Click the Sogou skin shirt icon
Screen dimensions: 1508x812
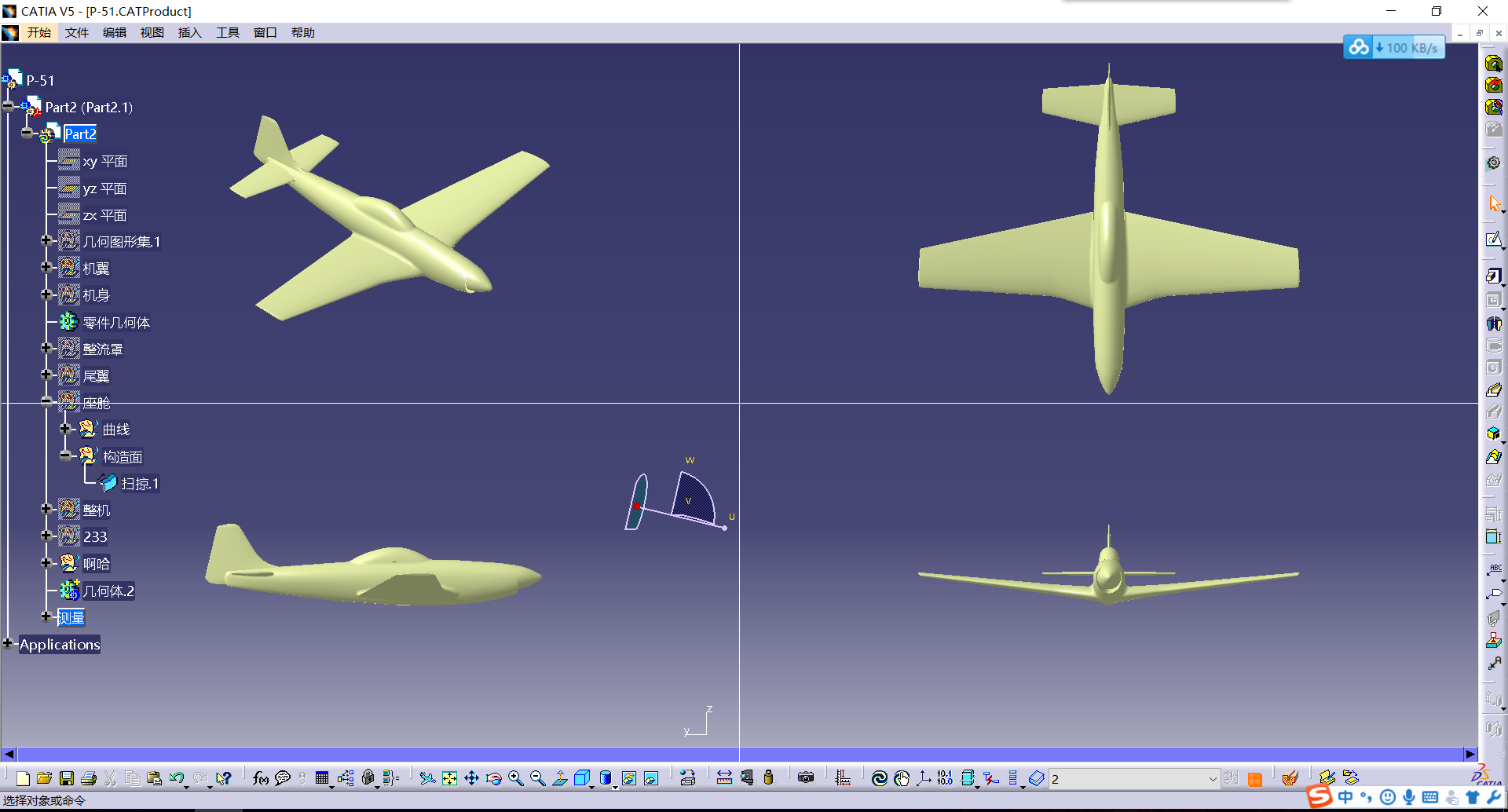tap(1473, 798)
